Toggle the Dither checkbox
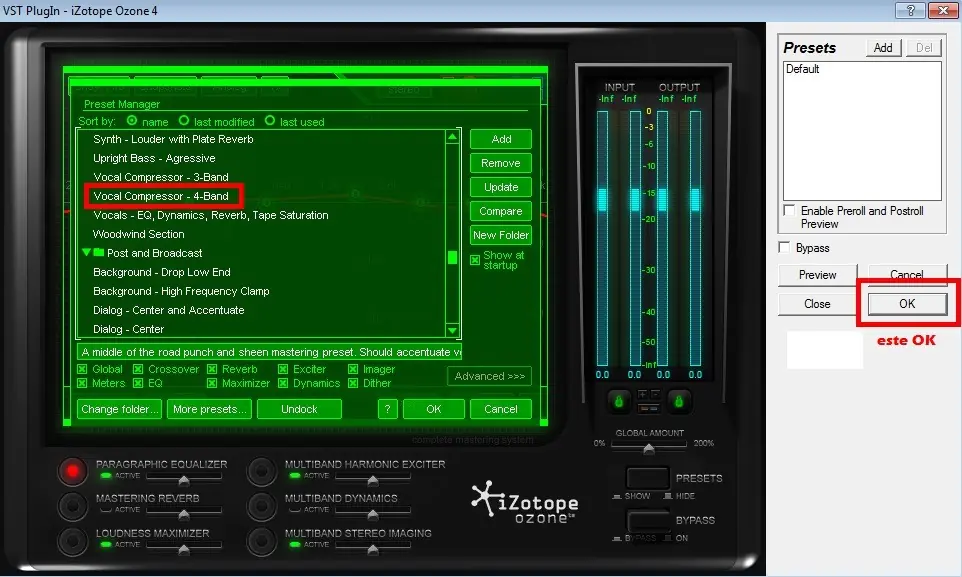The height and width of the screenshot is (577, 962). click(353, 383)
